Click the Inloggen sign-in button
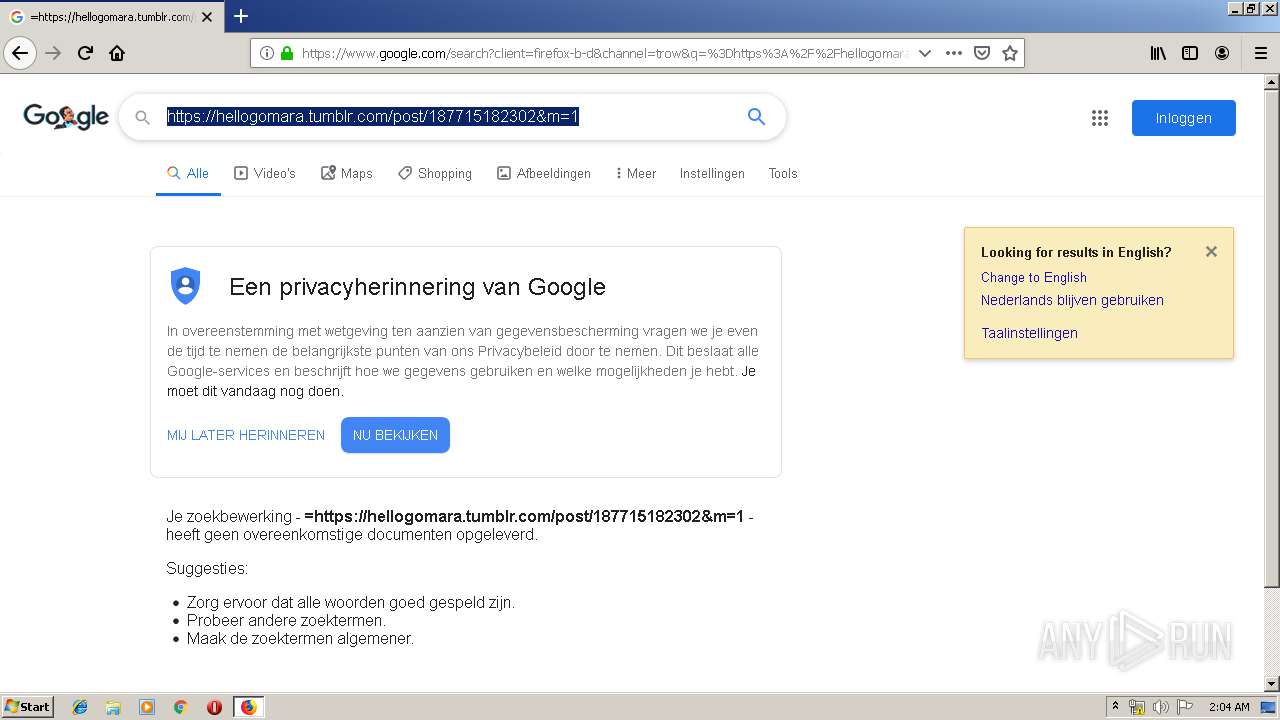 point(1184,118)
